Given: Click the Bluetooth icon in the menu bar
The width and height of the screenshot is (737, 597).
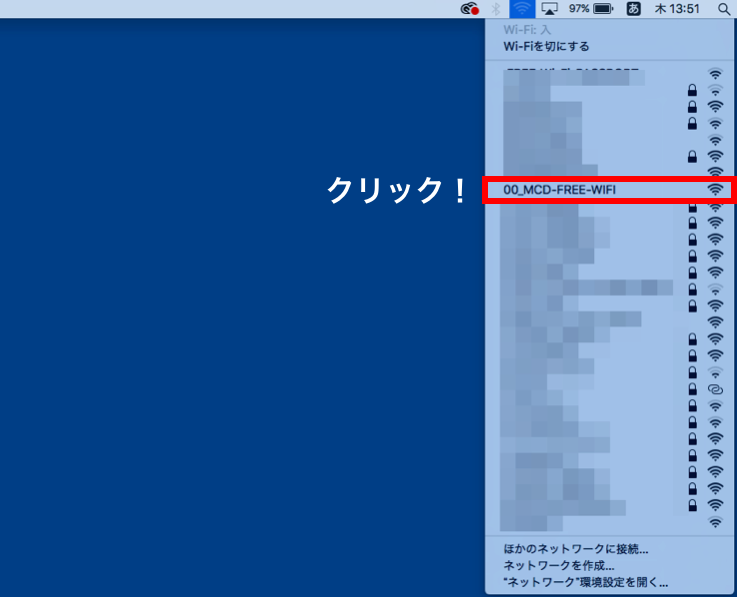Looking at the screenshot, I should [495, 9].
